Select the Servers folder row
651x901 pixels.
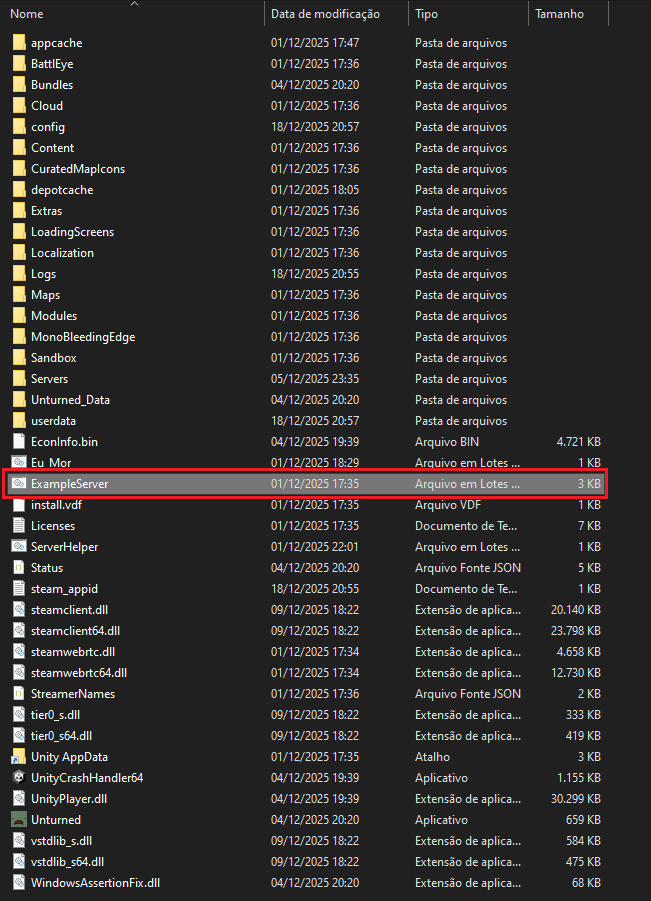click(x=306, y=379)
